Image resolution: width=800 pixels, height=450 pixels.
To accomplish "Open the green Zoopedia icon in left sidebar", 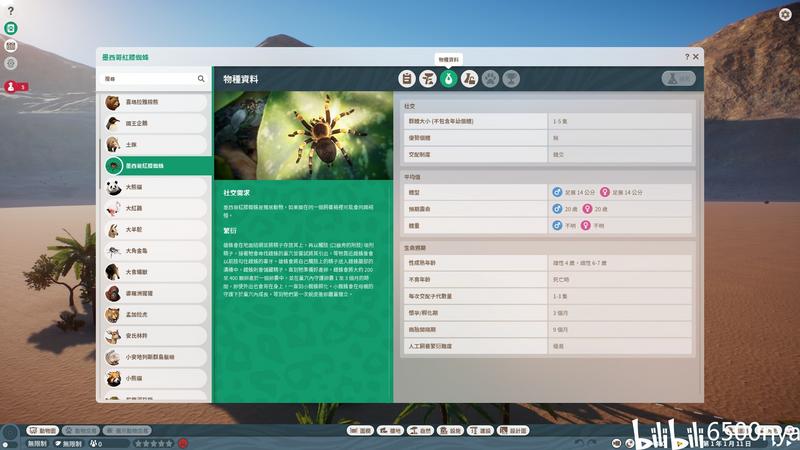I will click(11, 28).
